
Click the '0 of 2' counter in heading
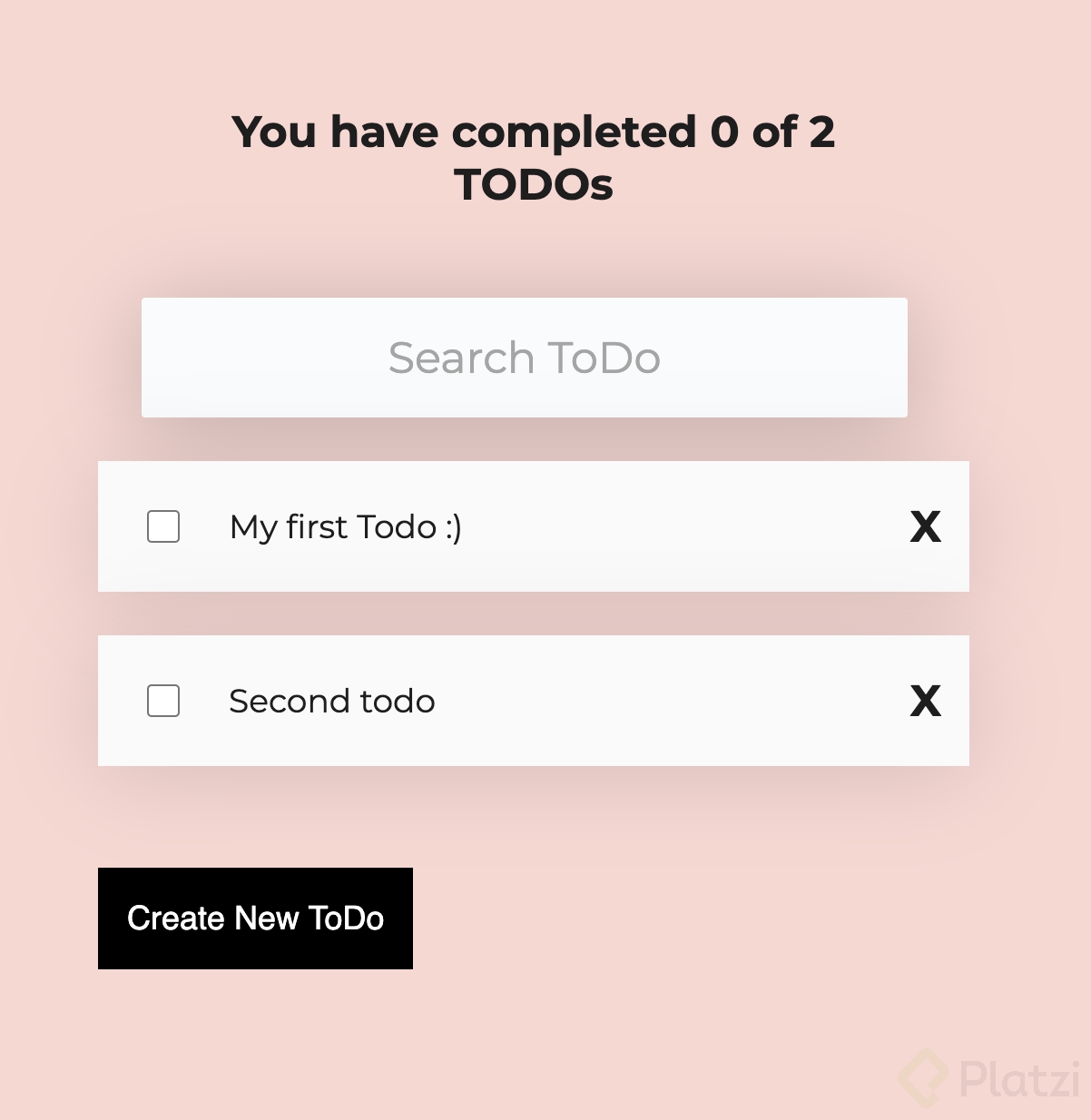pyautogui.click(x=772, y=133)
